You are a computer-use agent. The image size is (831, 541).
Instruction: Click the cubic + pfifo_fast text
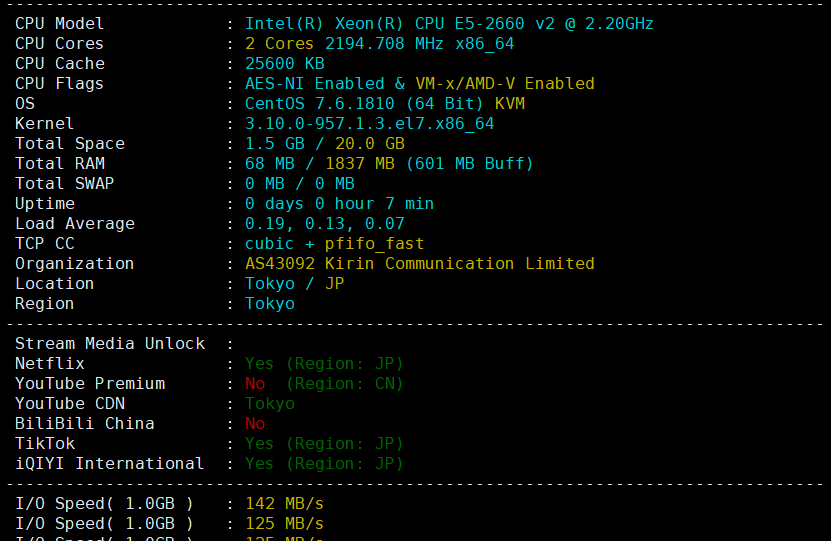[334, 244]
